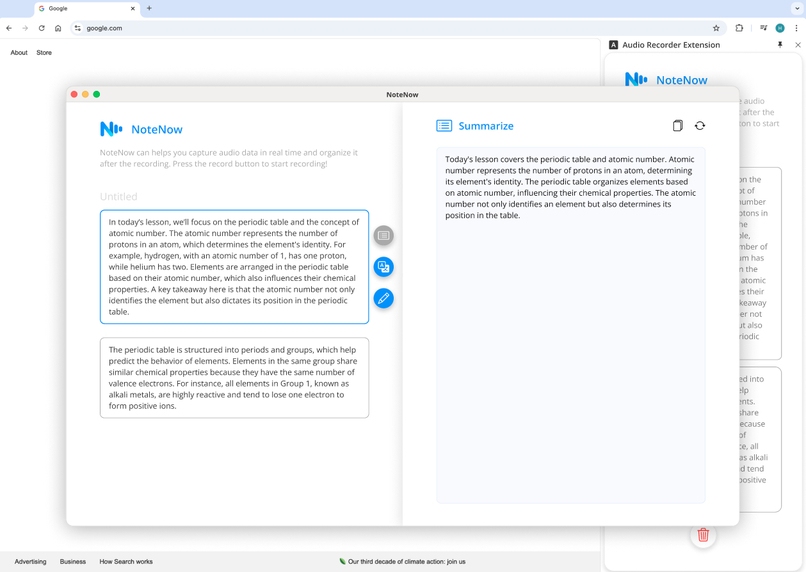Open the Chrome extensions puzzle icon
This screenshot has height=572, width=806.
click(739, 28)
